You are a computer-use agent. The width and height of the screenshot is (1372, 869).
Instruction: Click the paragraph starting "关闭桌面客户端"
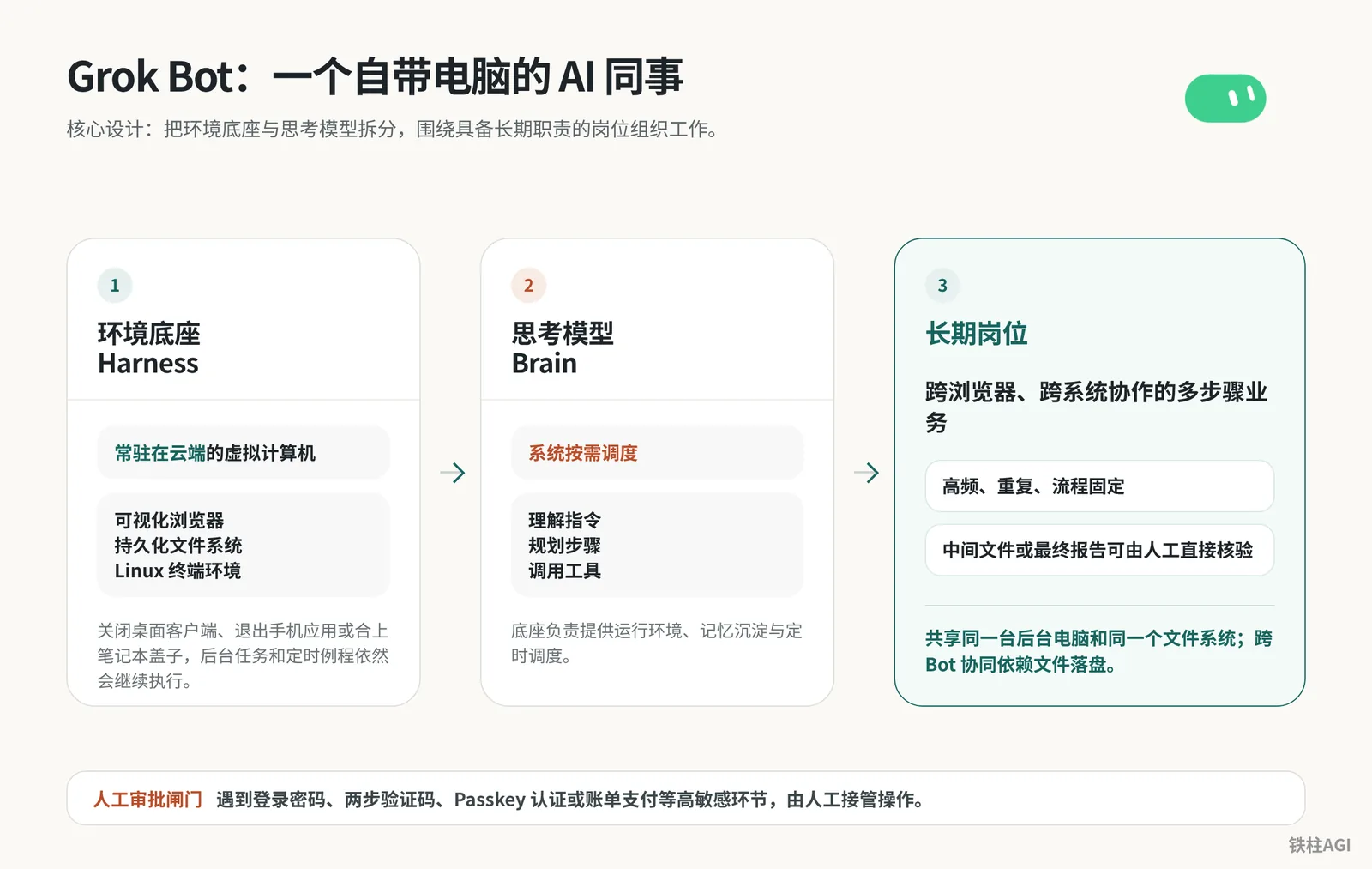(x=244, y=655)
